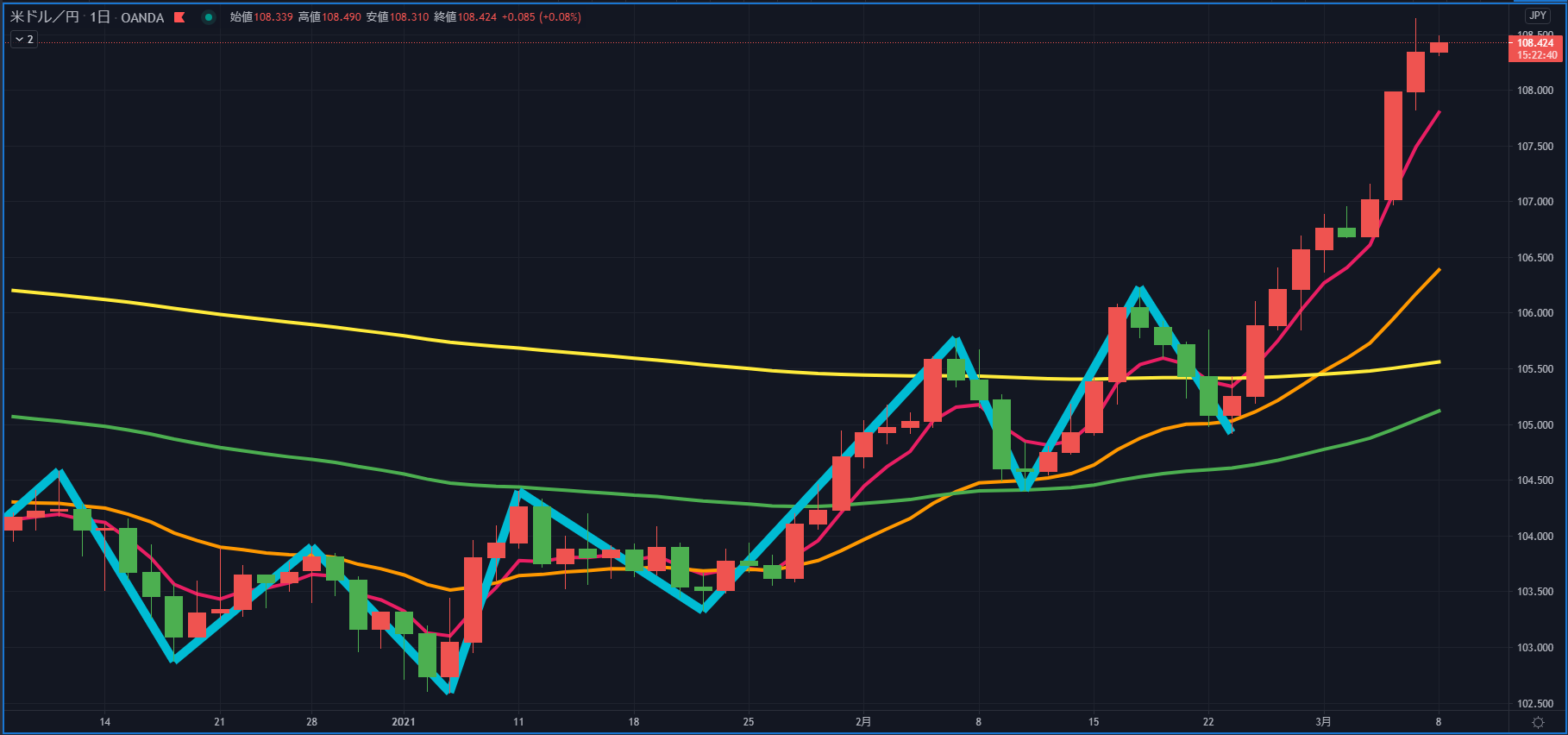This screenshot has width=1568, height=735.
Task: Click the 105.000 price axis label
Action: [x=1535, y=425]
